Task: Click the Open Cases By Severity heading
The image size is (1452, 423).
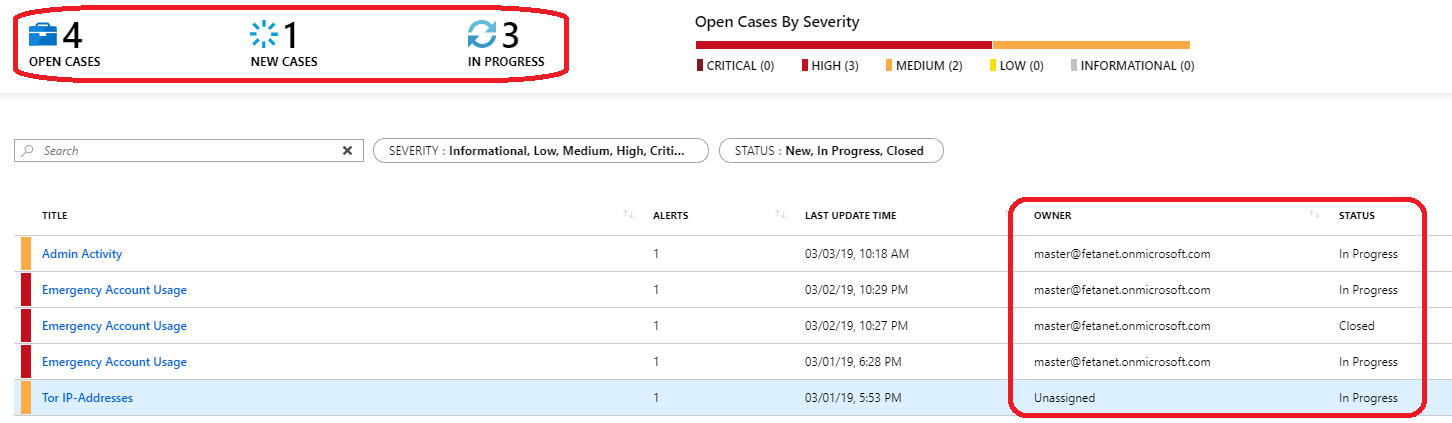Action: (777, 21)
